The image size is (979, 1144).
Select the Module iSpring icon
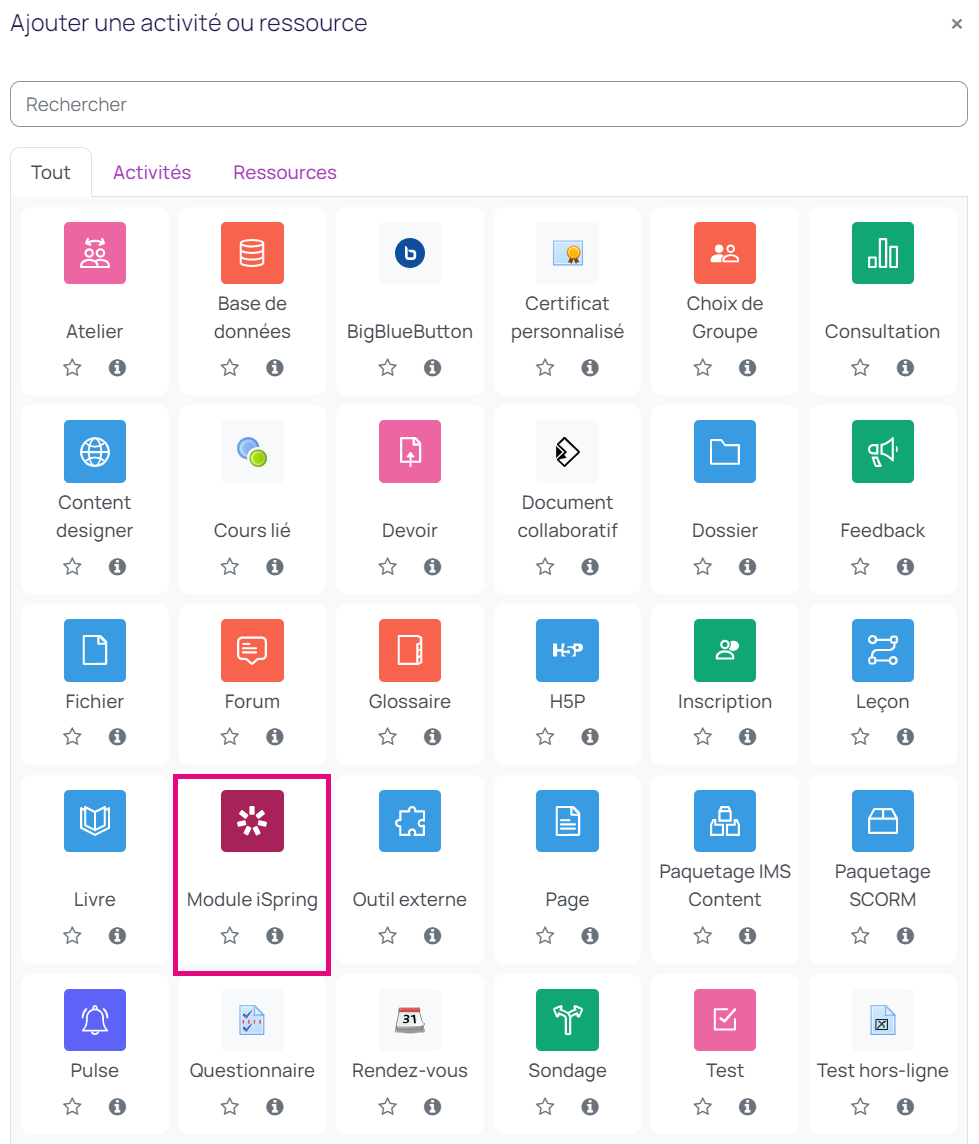[252, 821]
